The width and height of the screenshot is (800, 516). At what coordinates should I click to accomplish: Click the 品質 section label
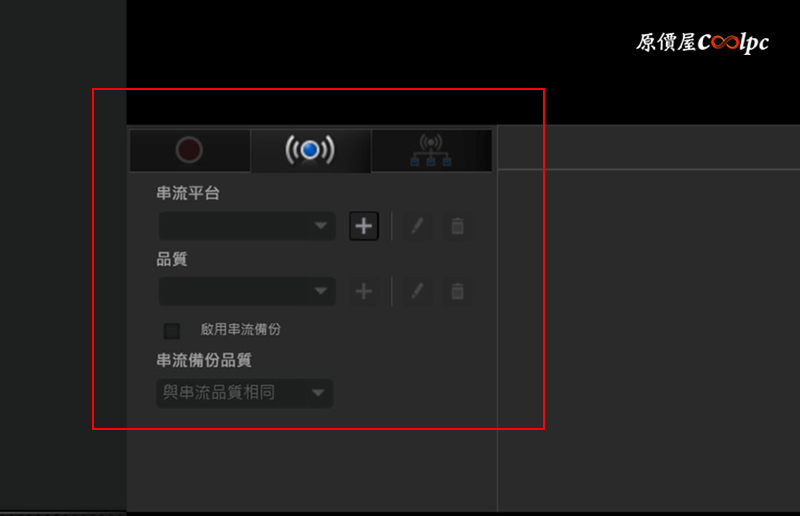171,259
